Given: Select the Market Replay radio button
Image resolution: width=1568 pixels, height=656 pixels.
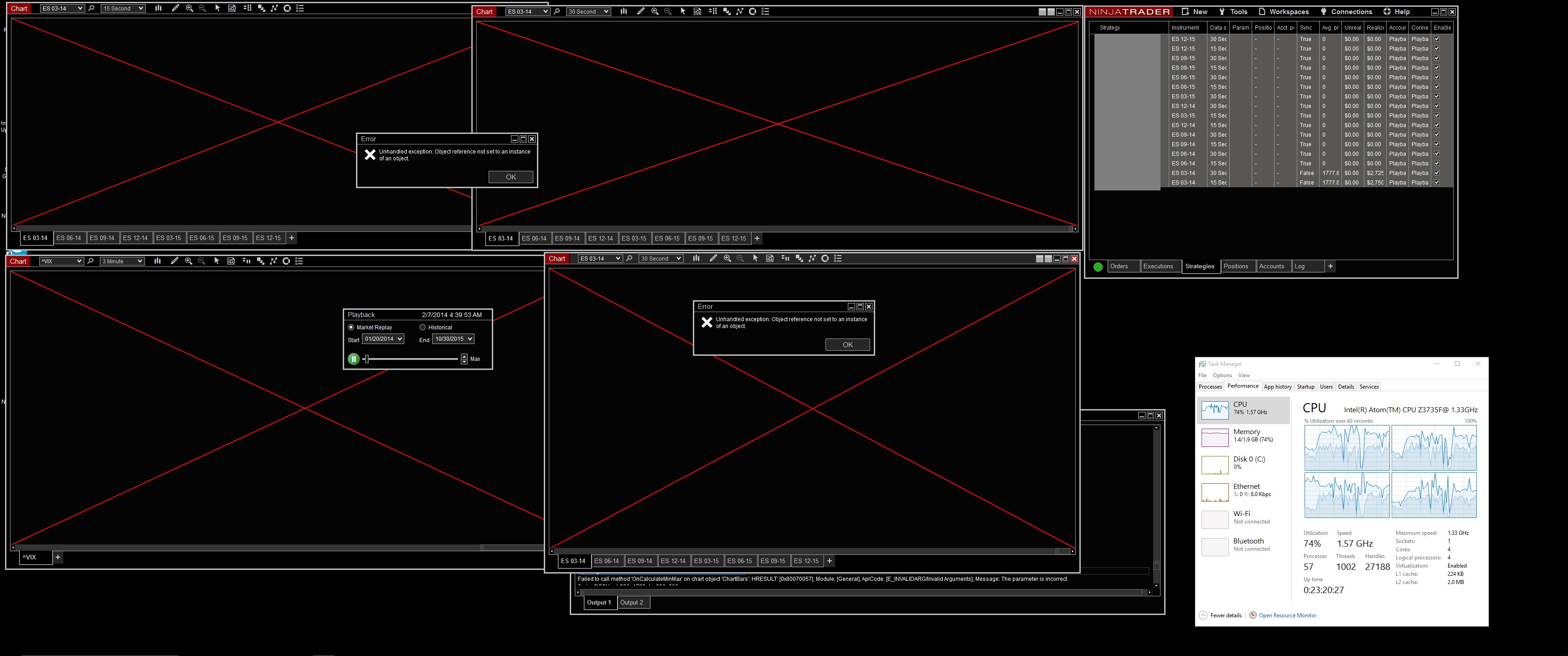Looking at the screenshot, I should [x=351, y=328].
